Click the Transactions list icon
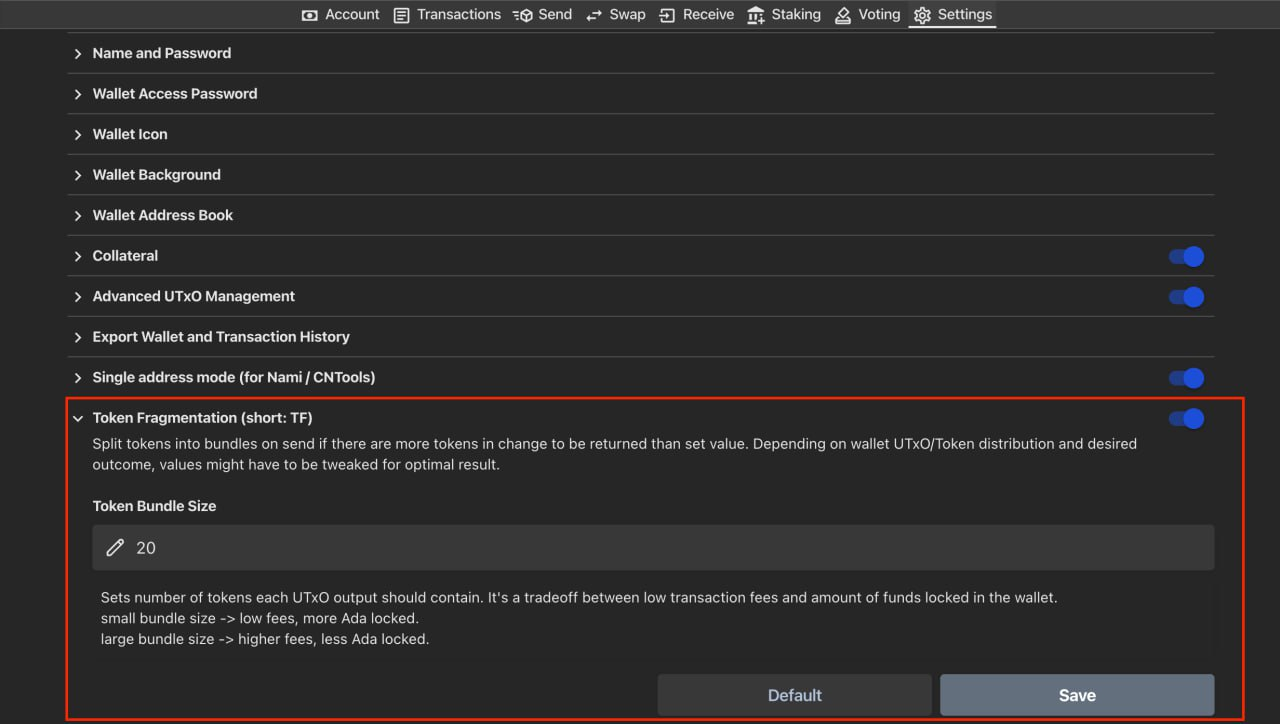Screen dimensions: 1280x724 402,15
